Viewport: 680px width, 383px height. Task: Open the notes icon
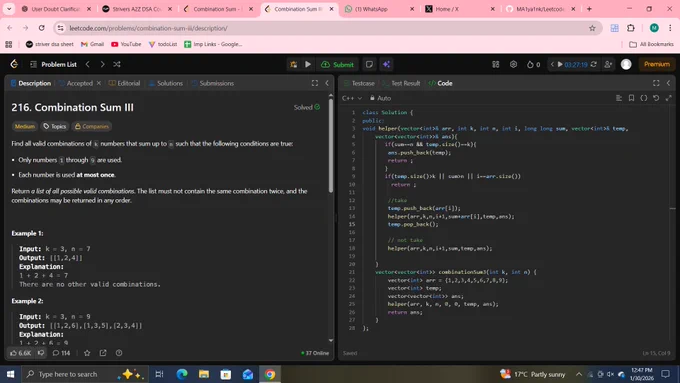pos(369,64)
